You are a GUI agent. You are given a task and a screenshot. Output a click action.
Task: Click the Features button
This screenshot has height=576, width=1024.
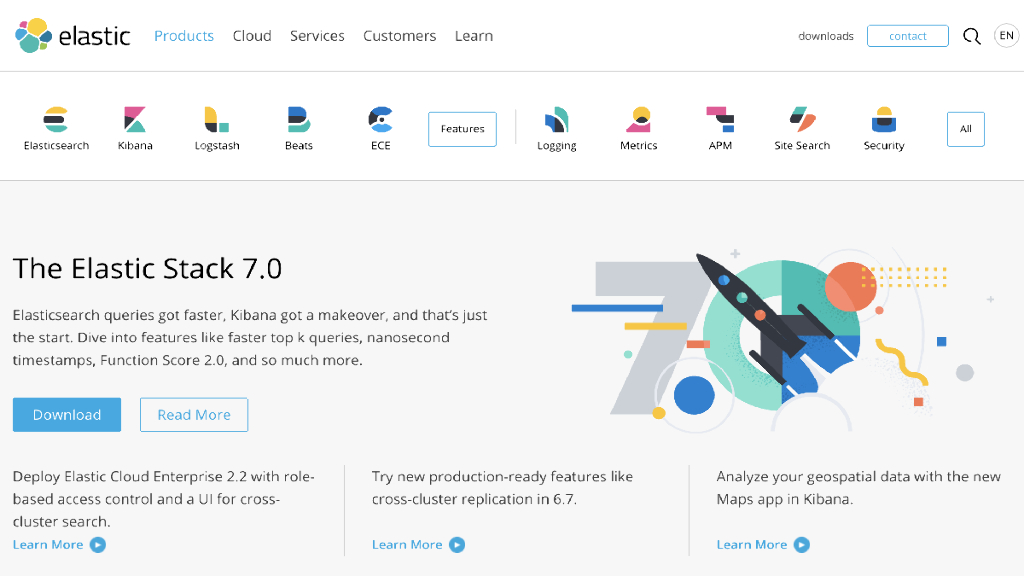coord(462,129)
